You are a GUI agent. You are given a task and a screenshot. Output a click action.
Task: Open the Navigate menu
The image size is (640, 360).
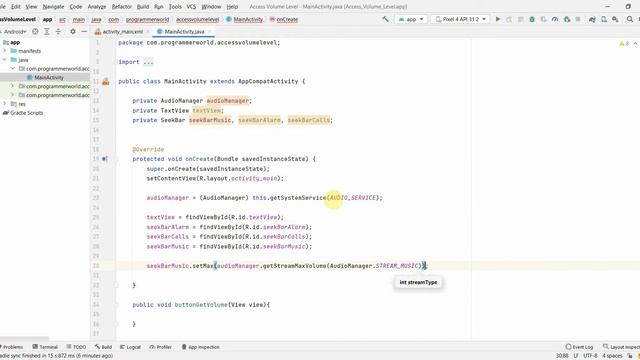(x=53, y=7)
